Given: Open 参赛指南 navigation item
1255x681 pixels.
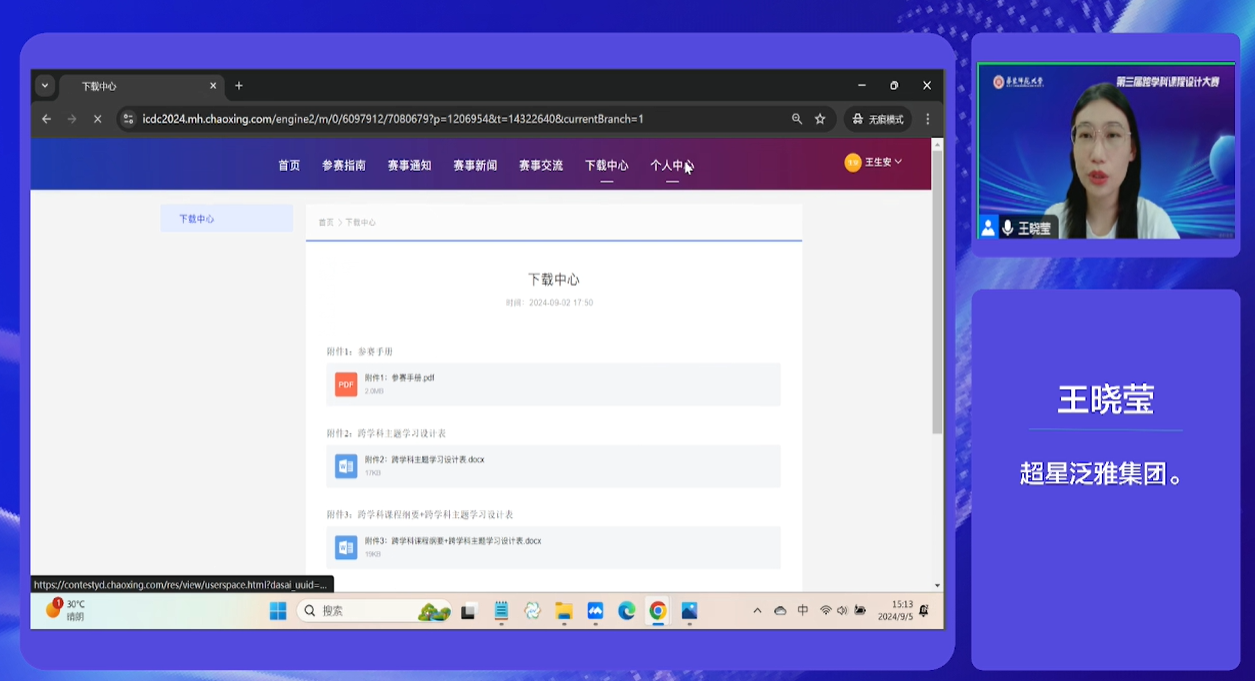Looking at the screenshot, I should (344, 166).
